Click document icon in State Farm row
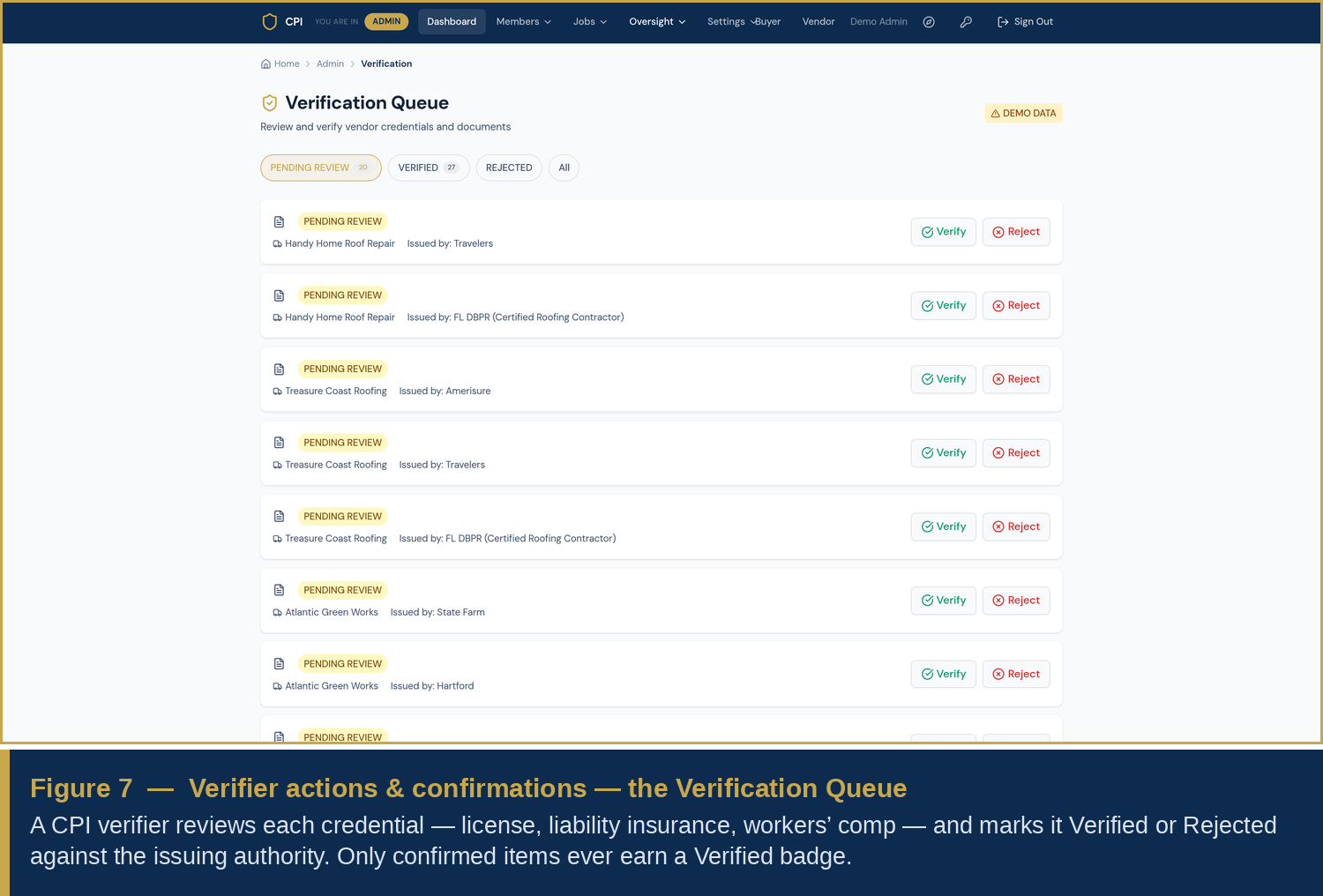 [279, 590]
